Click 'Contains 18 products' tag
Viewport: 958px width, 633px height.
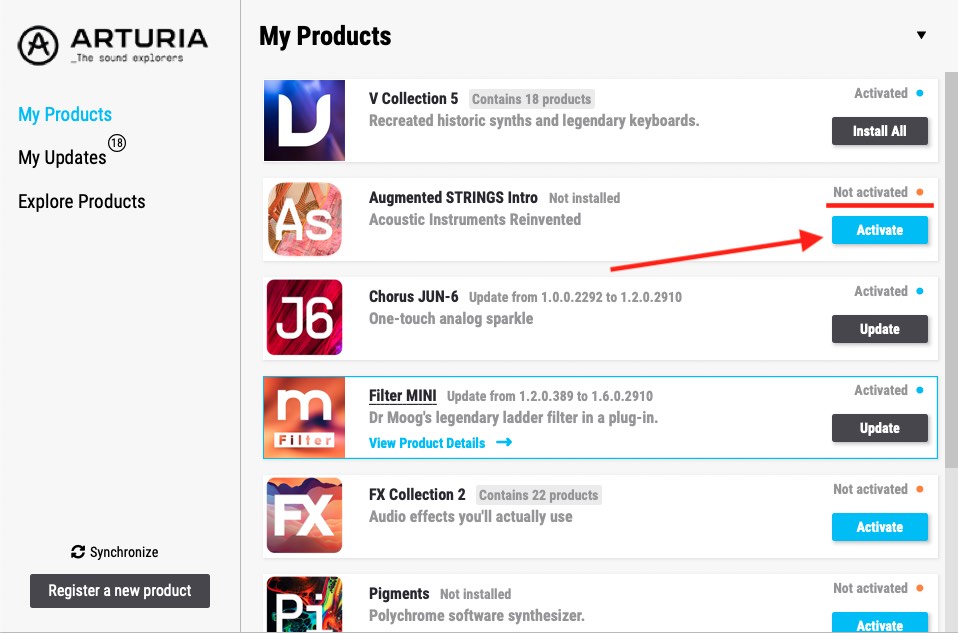[x=532, y=99]
